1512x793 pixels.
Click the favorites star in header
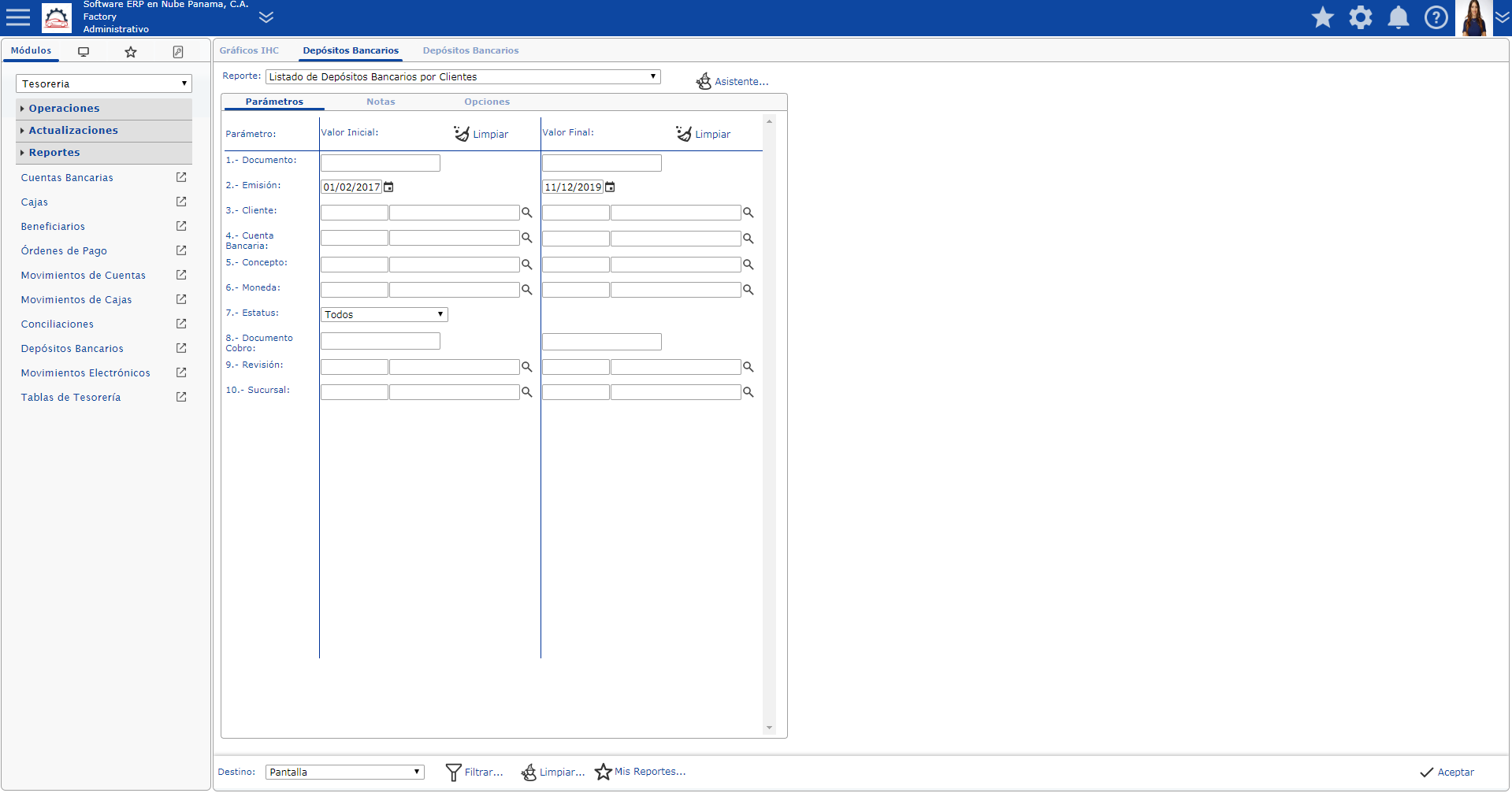(1322, 17)
